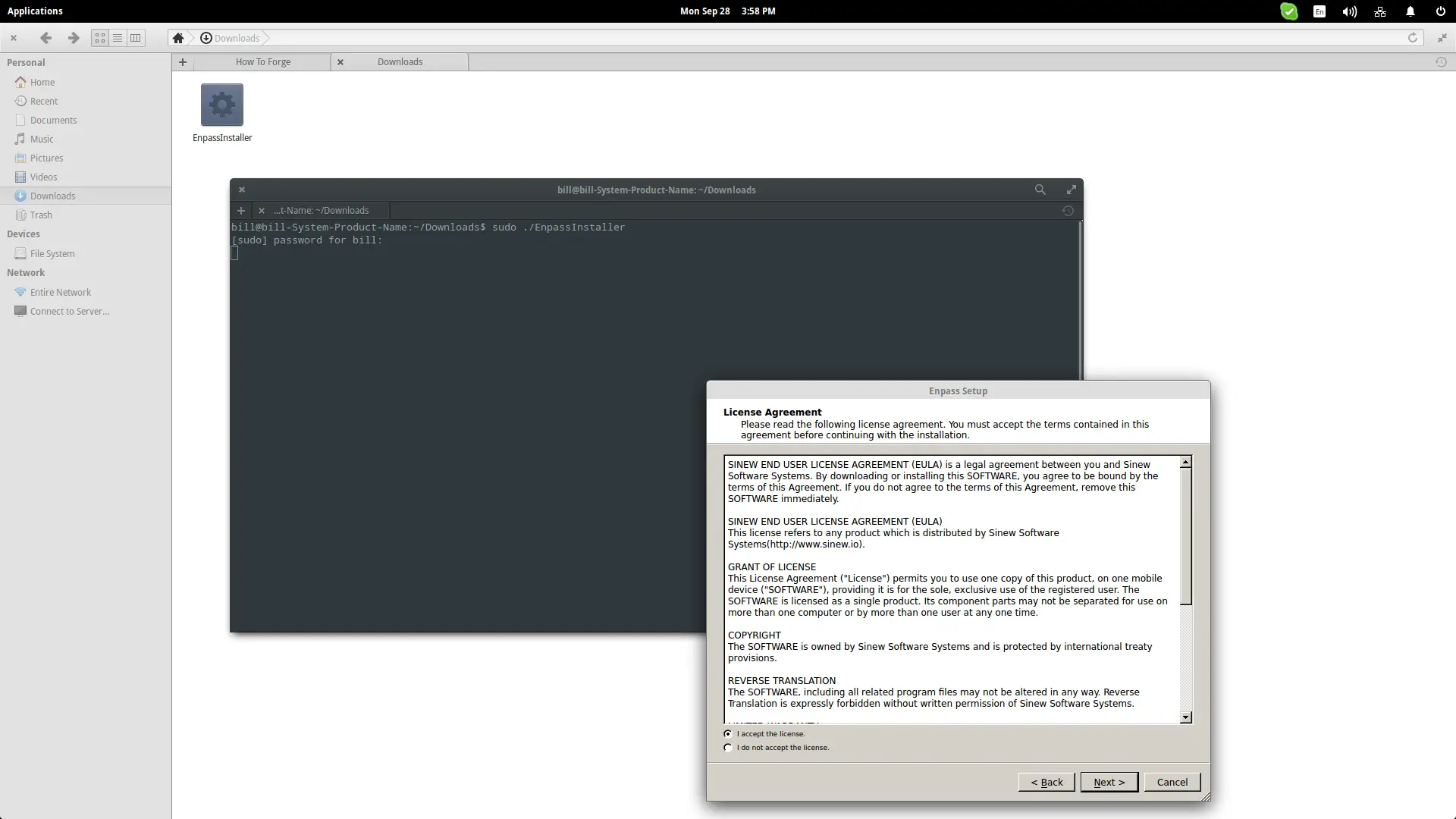Click the Back button in Enpass Setup
This screenshot has width=1456, height=819.
(1046, 782)
